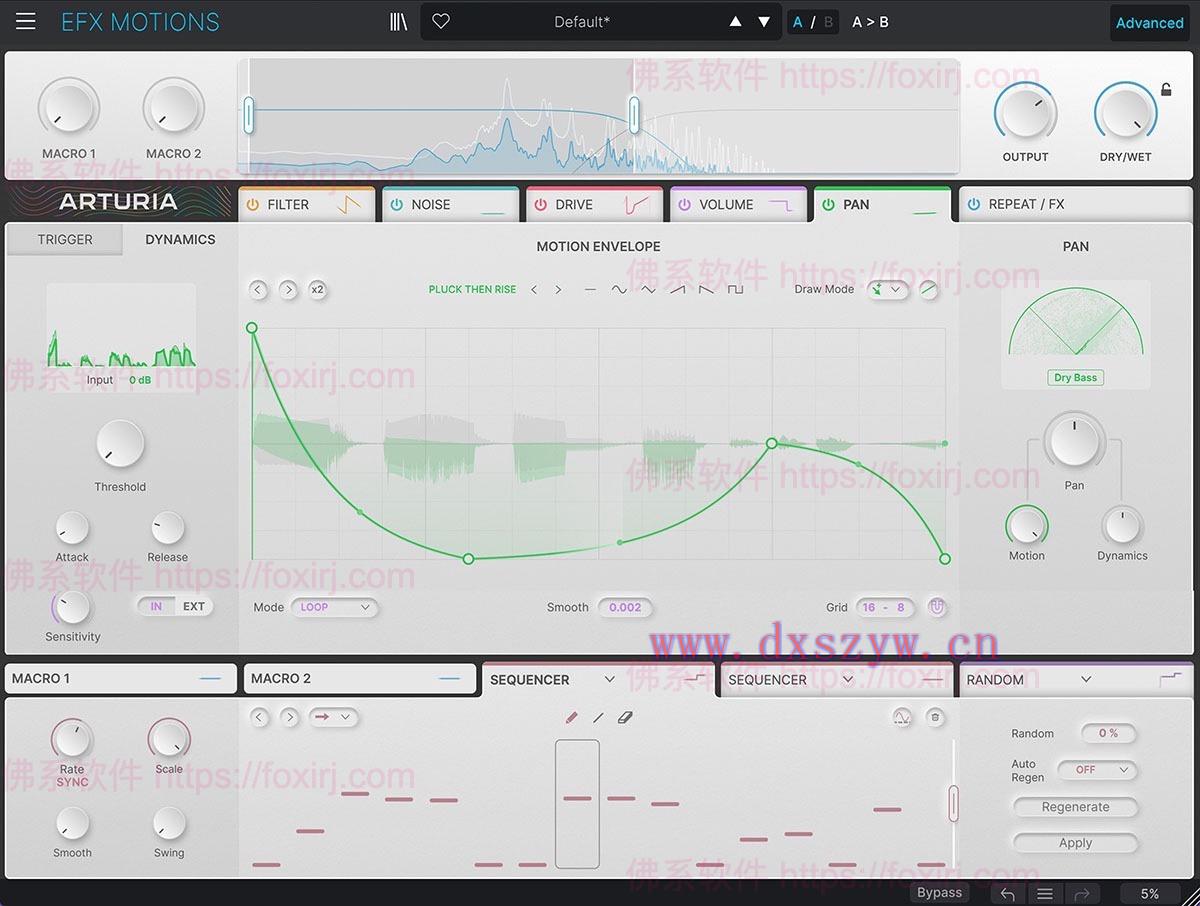Viewport: 1200px width, 906px height.
Task: Click the Apply button
Action: tap(1076, 843)
